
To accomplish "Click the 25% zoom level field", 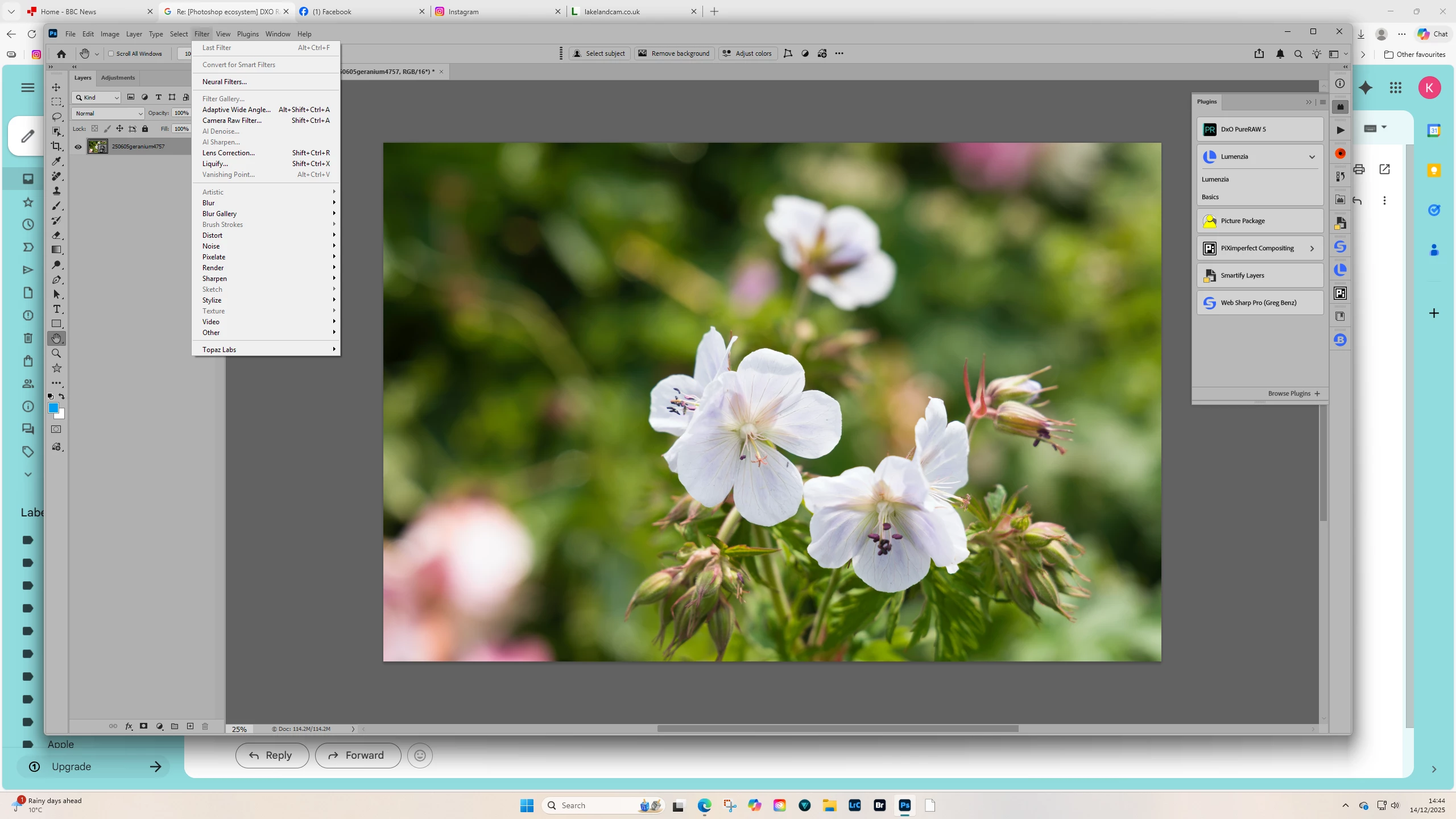I will point(239,729).
